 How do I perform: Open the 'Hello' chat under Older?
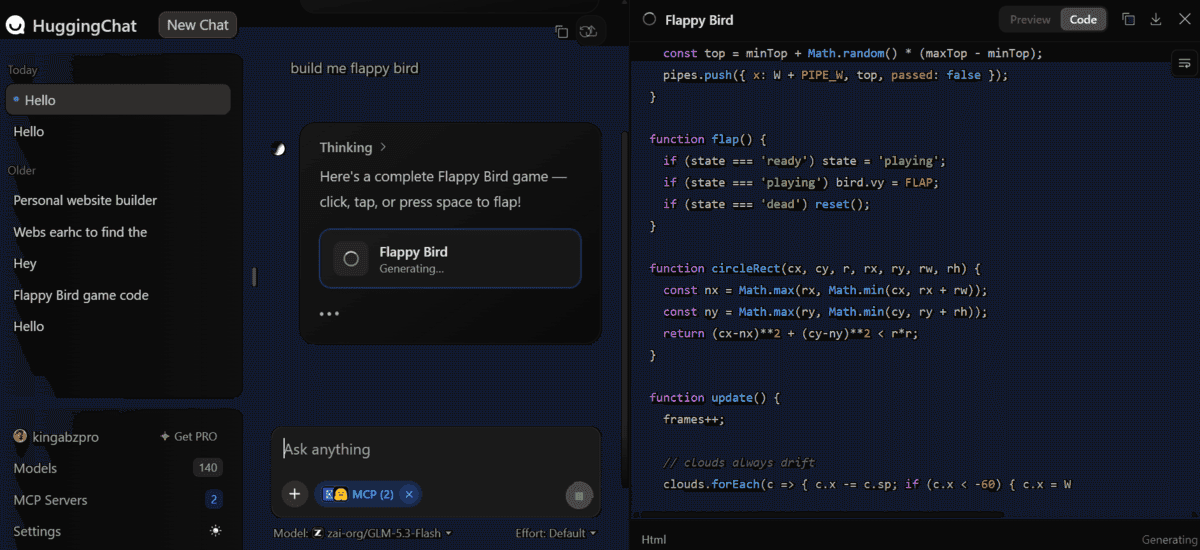tap(118, 326)
